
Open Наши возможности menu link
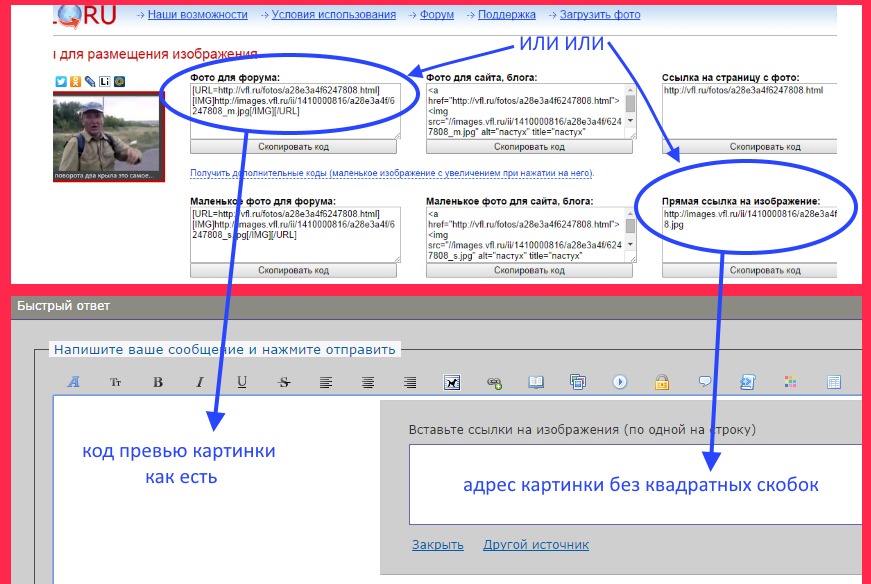(x=197, y=15)
